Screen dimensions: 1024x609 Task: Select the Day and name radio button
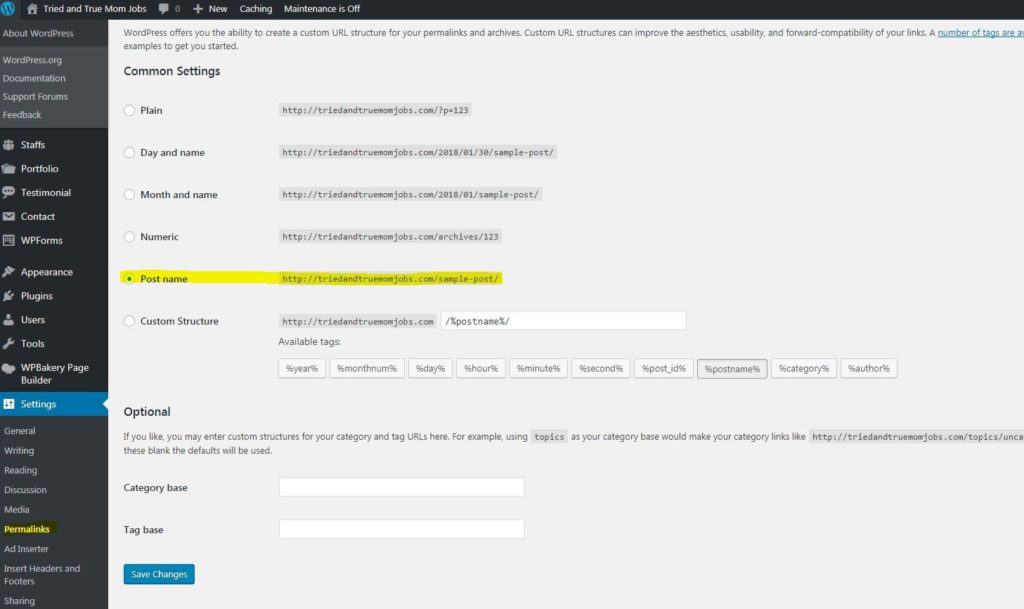click(x=129, y=152)
